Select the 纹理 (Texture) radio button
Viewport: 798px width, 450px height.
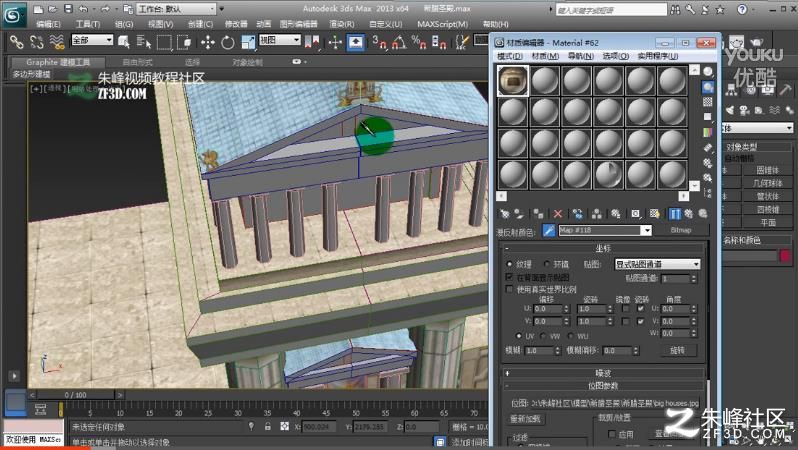click(x=509, y=264)
